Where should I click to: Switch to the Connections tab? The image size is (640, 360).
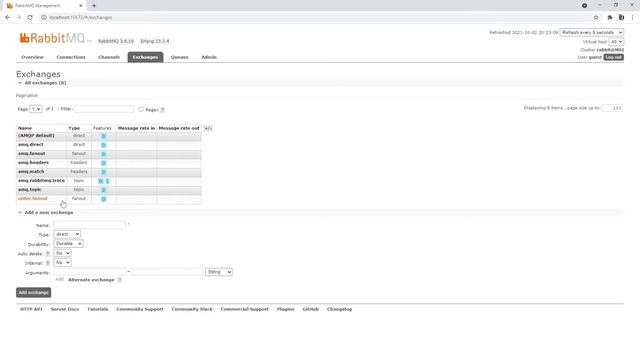71,57
